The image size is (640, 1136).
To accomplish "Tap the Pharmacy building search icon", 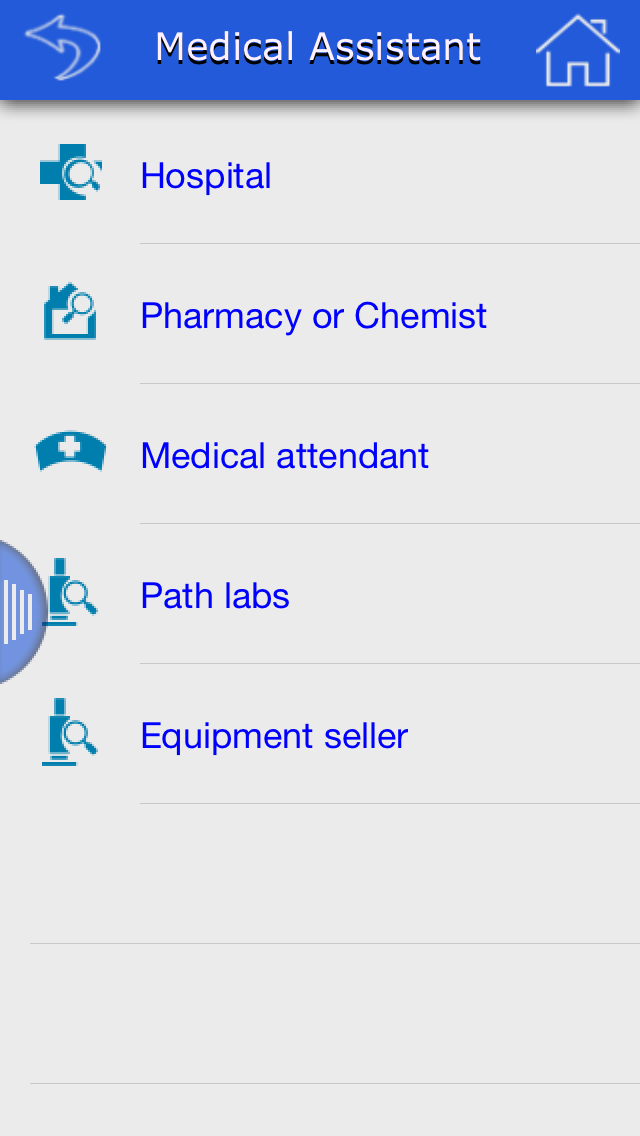I will 70,312.
